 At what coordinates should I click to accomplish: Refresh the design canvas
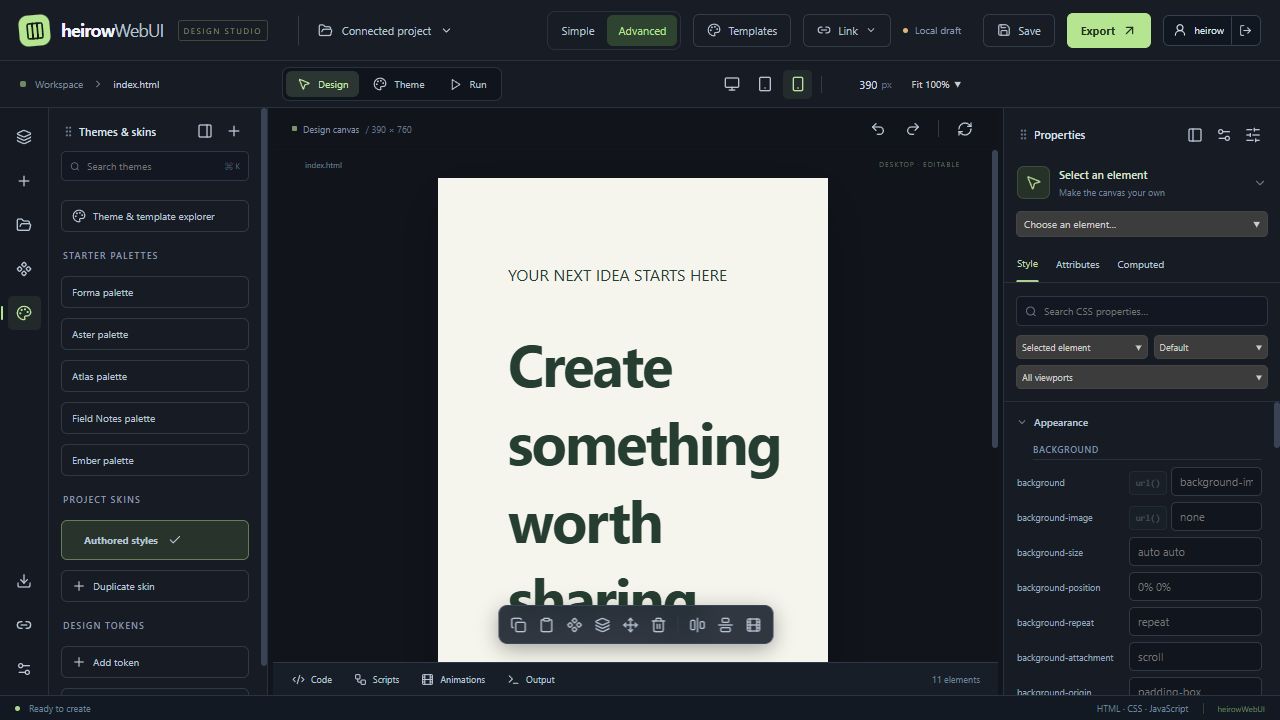coord(965,129)
